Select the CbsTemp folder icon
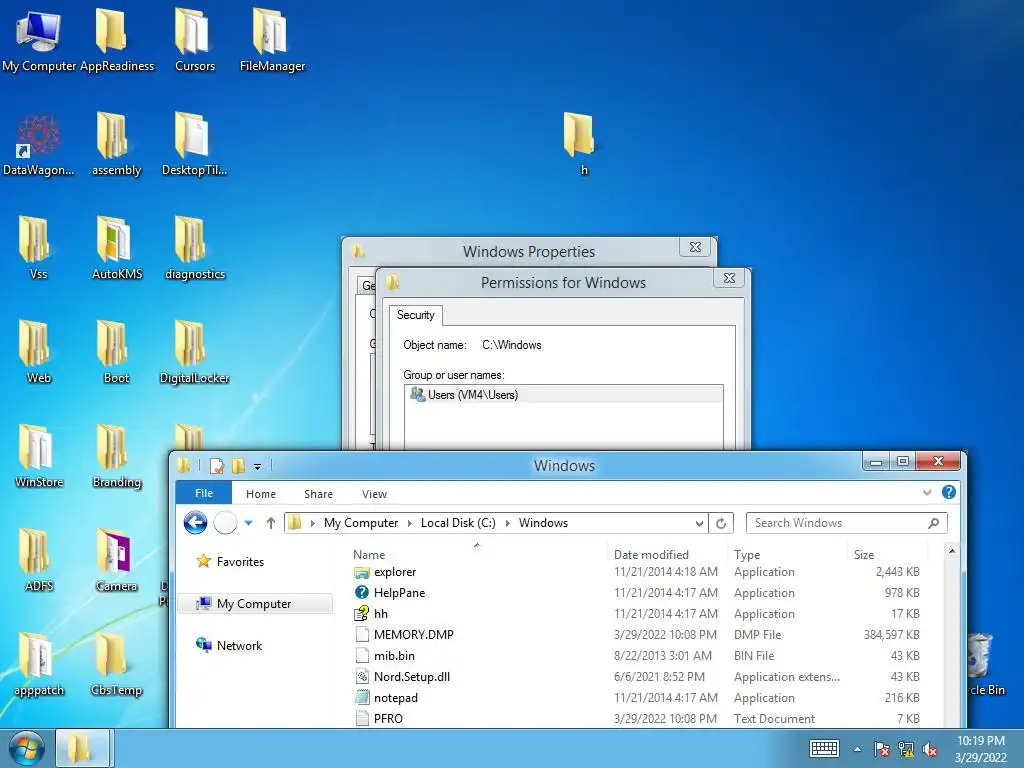The height and width of the screenshot is (768, 1024). point(116,664)
